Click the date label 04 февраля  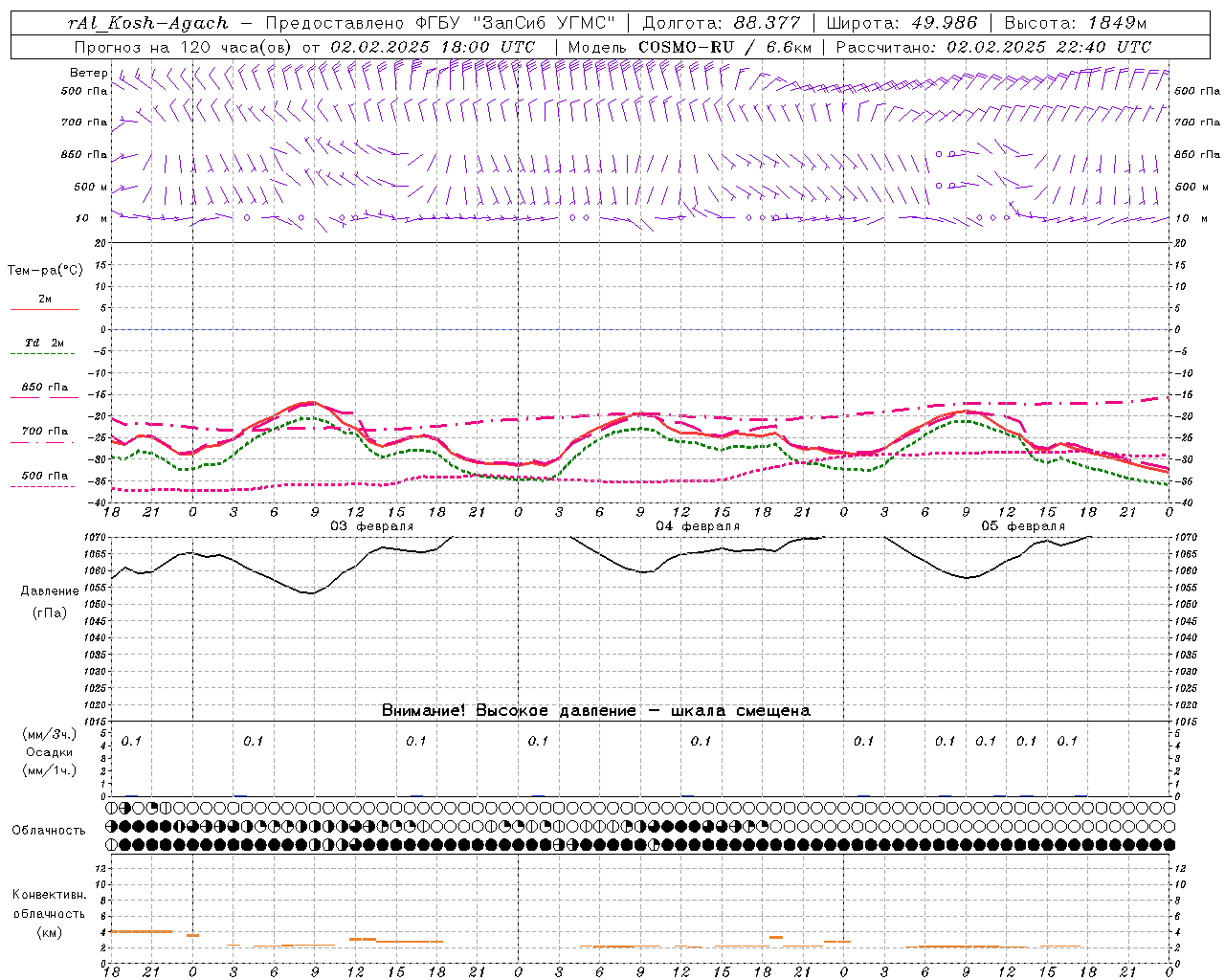click(698, 526)
